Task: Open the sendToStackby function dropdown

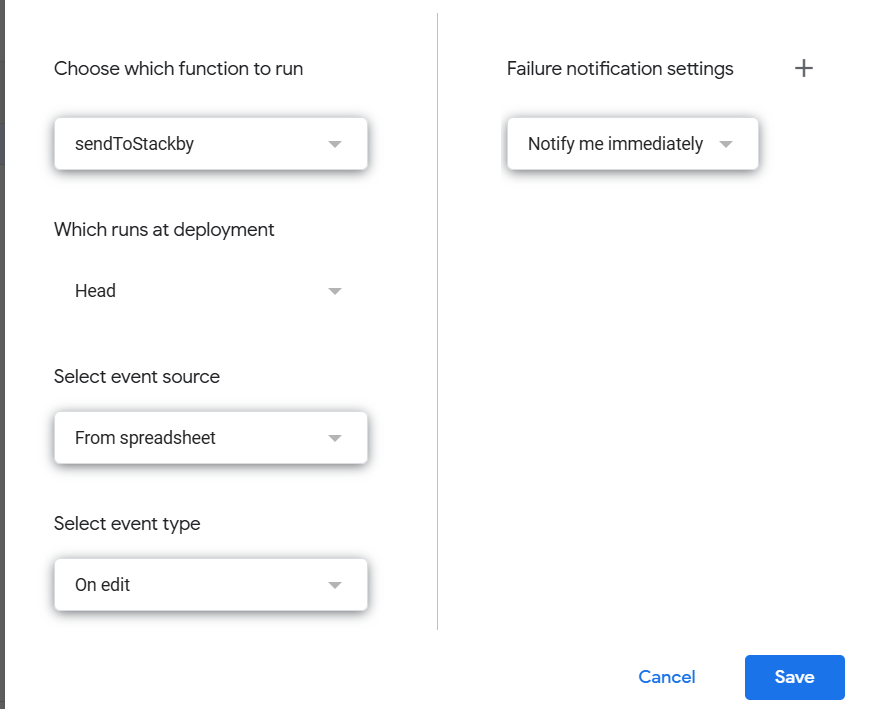Action: (x=211, y=144)
